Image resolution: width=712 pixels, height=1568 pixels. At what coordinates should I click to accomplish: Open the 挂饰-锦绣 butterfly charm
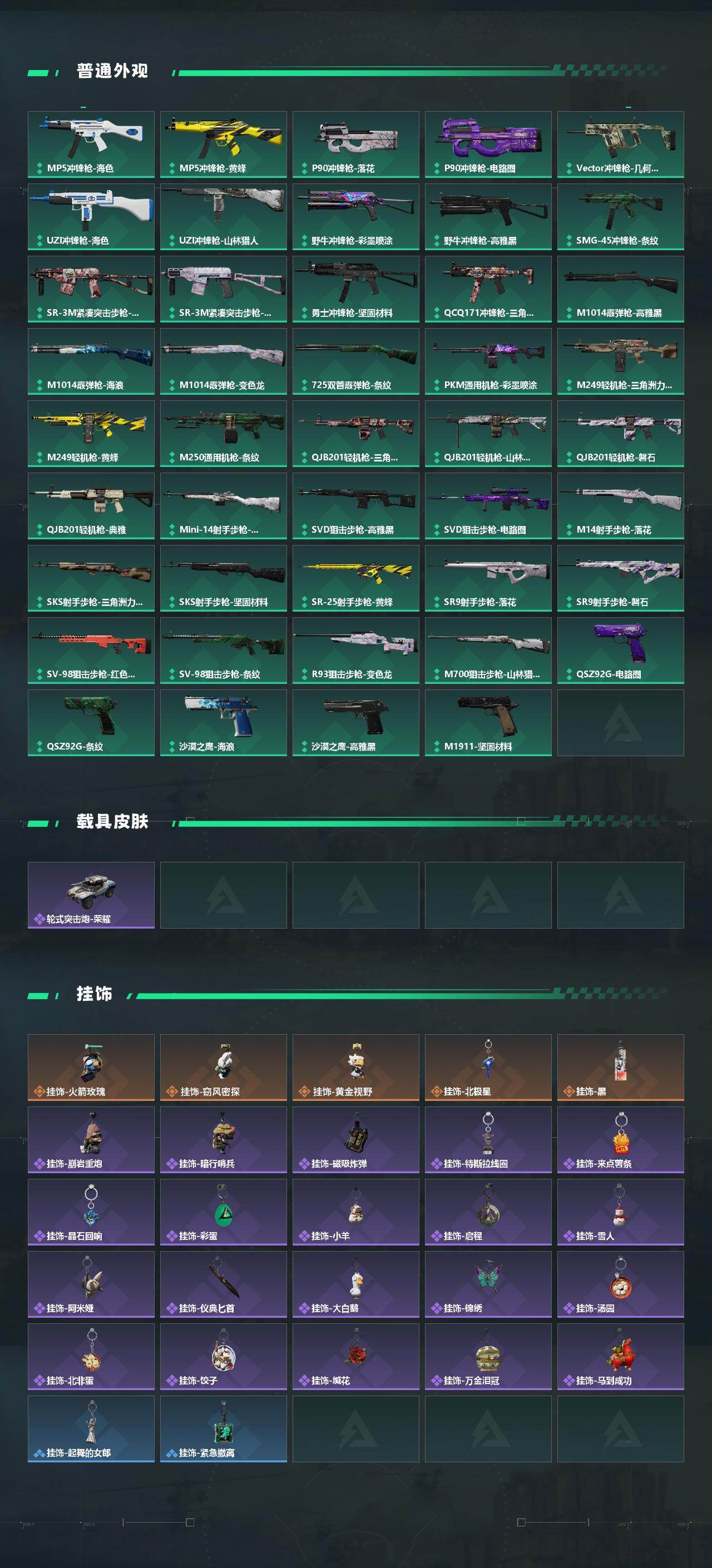488,1284
